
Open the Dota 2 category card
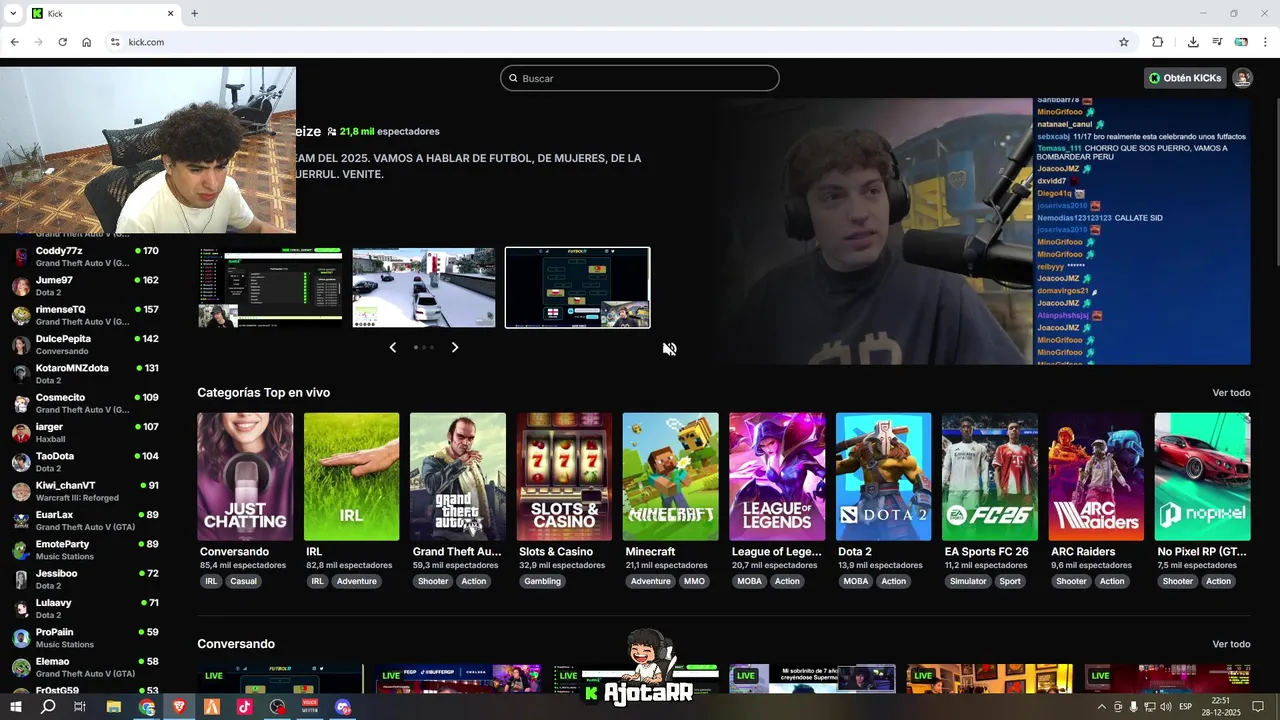pyautogui.click(x=884, y=477)
